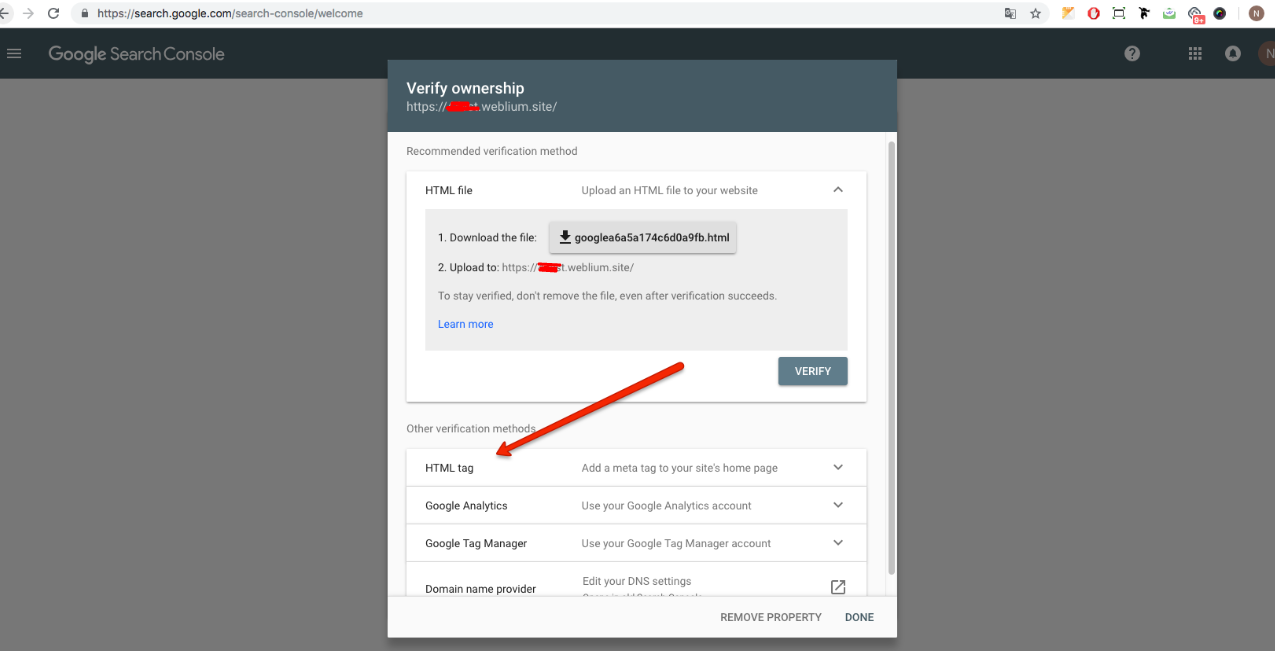This screenshot has height=651, width=1275.
Task: Open the Help question mark icon
Action: [x=1132, y=54]
